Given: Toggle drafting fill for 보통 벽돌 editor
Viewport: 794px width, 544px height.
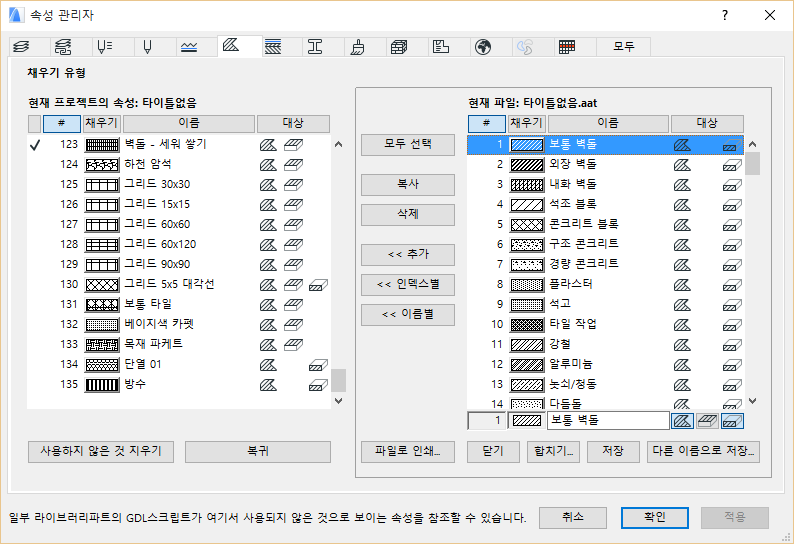Looking at the screenshot, I should tap(683, 421).
